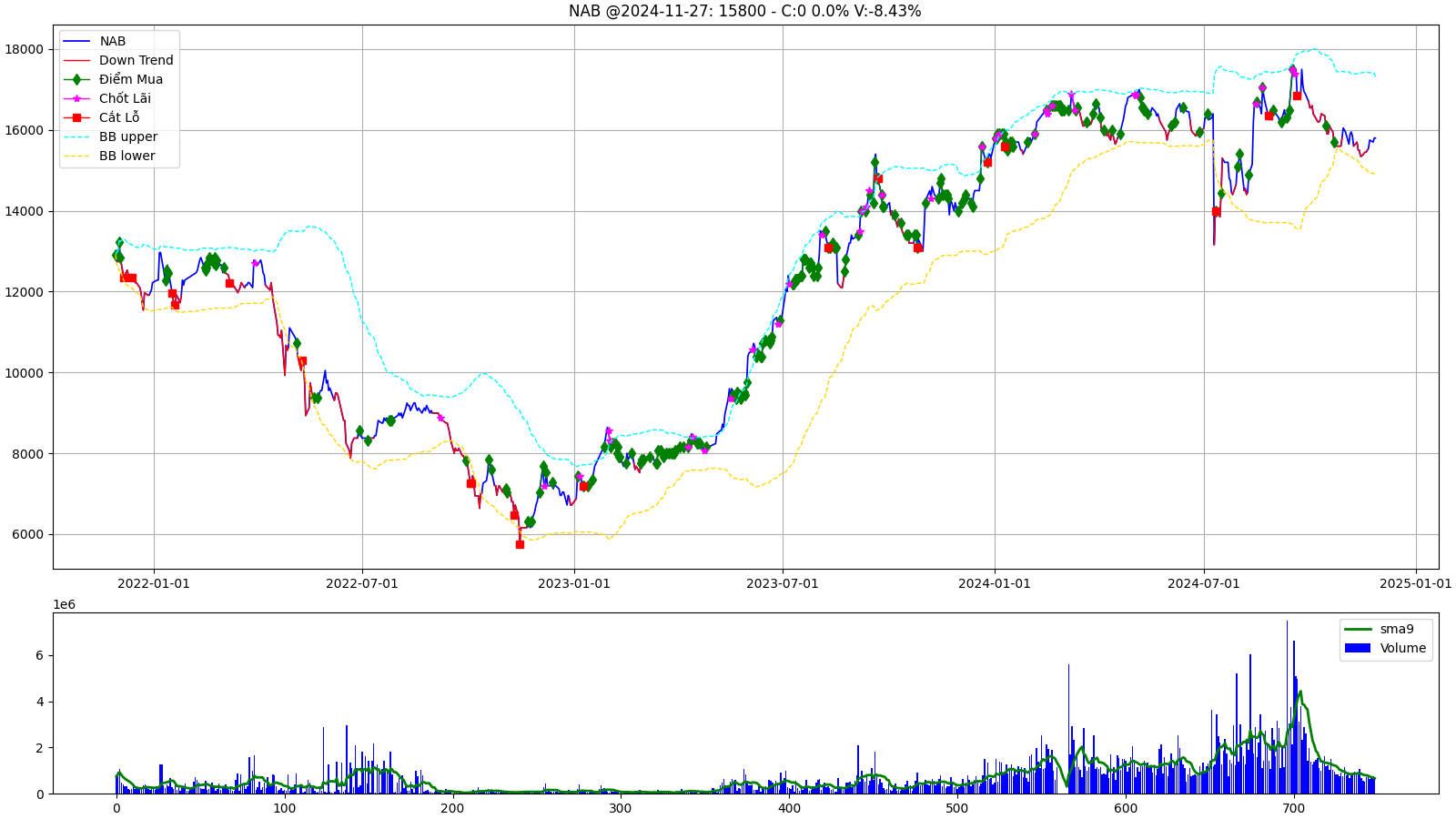Click the 2025-01-01 date axis label
Viewport: 1456px width, 819px height.
1416,583
